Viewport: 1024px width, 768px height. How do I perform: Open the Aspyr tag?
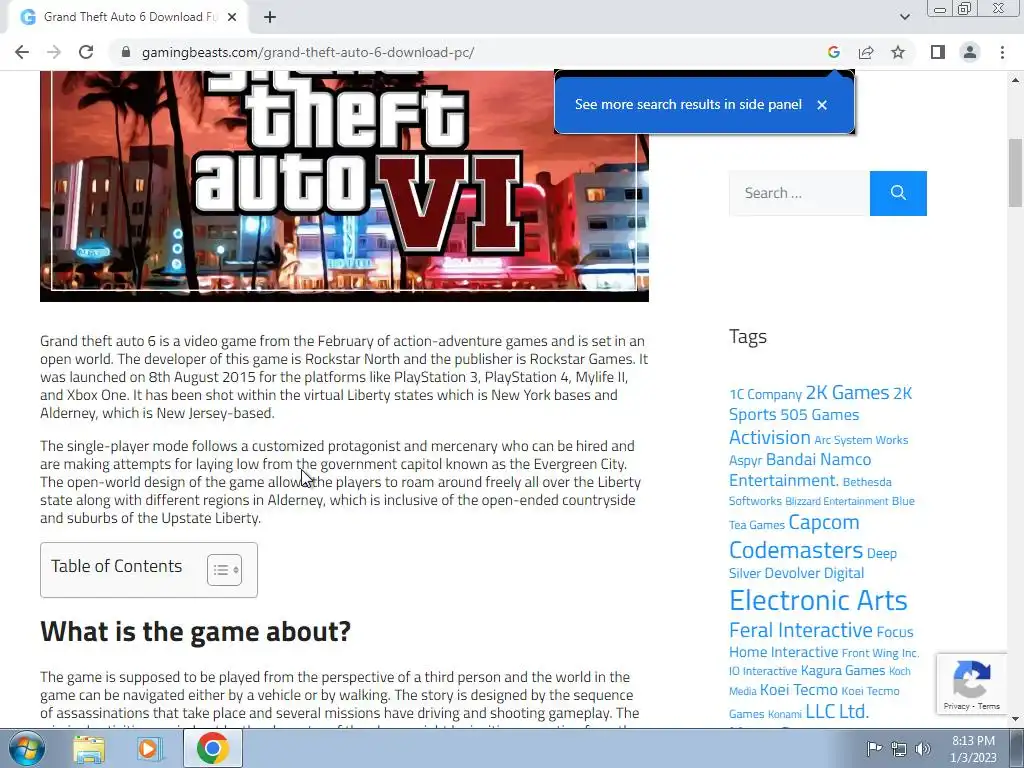745,460
